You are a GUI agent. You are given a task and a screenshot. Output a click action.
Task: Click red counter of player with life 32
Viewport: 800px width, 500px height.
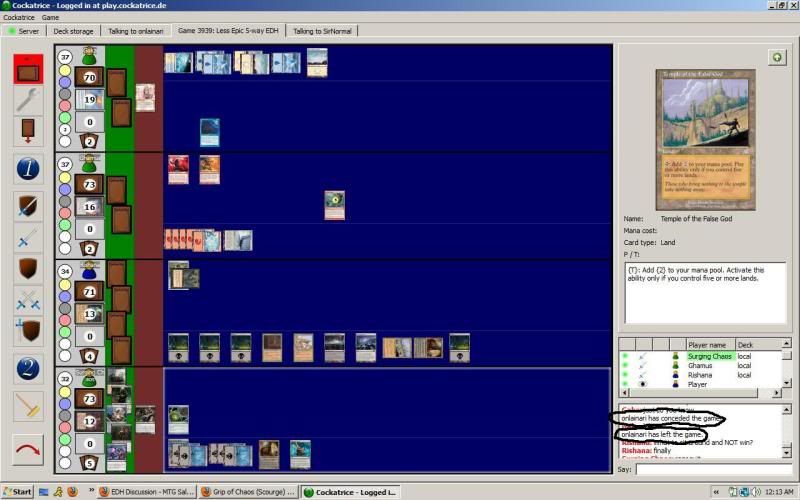(65, 427)
